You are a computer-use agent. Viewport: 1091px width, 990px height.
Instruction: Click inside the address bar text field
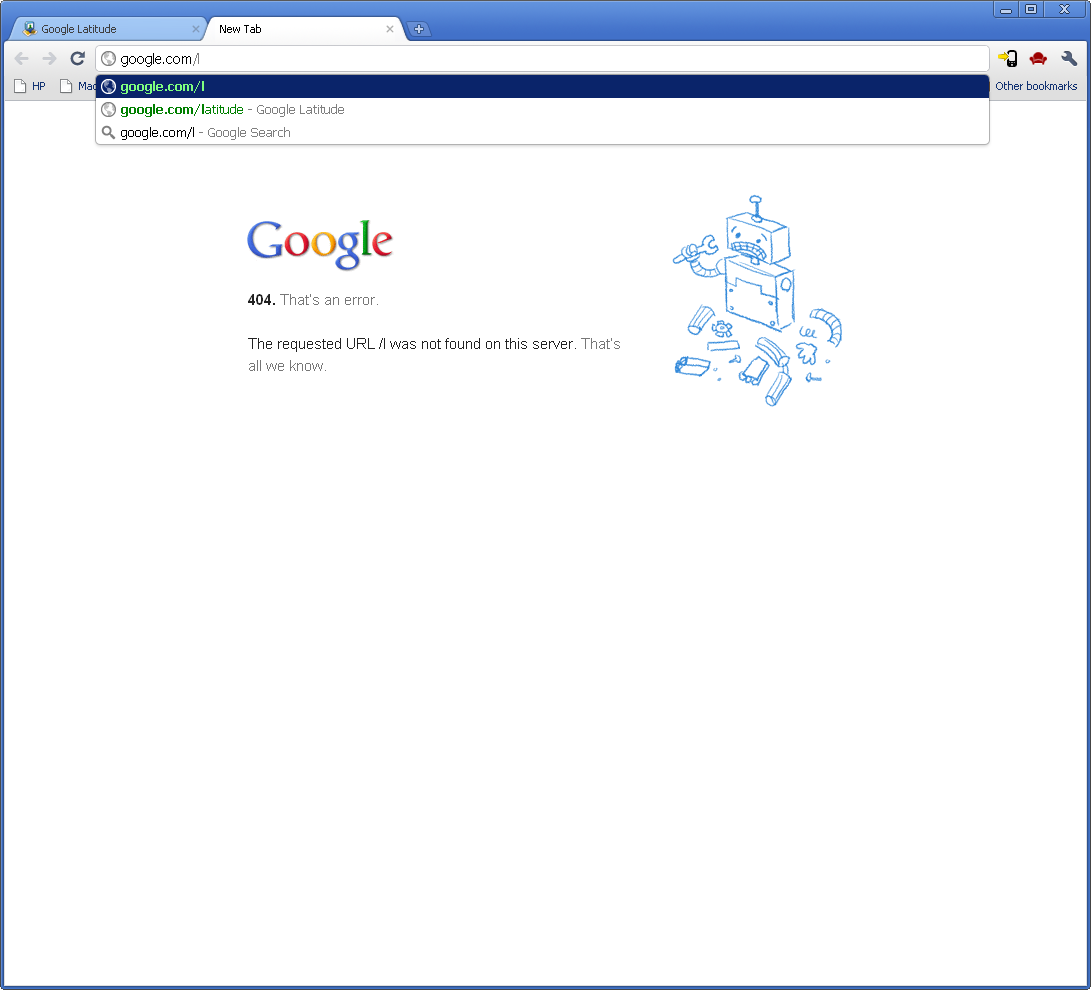(542, 58)
